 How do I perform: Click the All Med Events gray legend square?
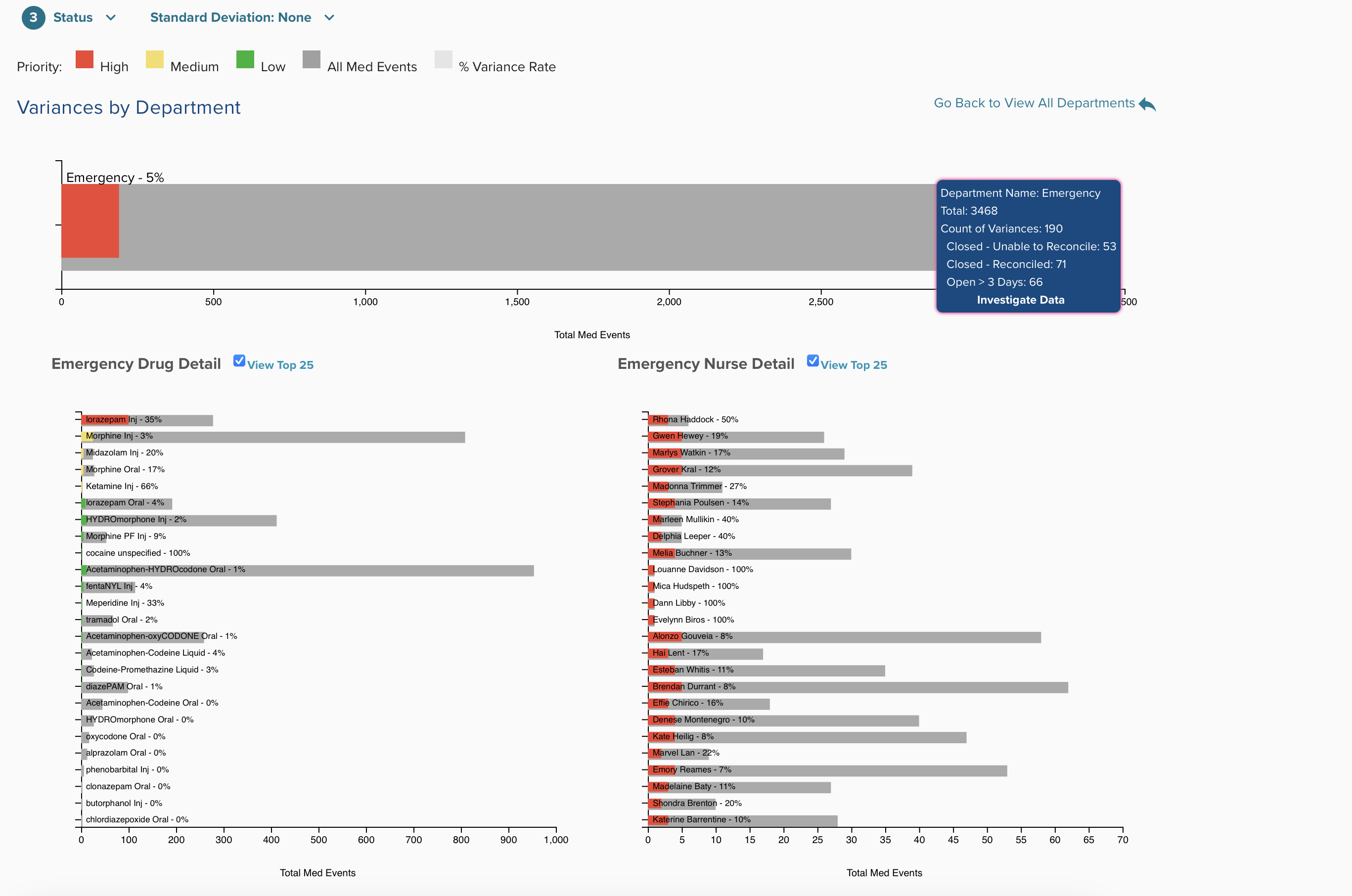tap(312, 59)
